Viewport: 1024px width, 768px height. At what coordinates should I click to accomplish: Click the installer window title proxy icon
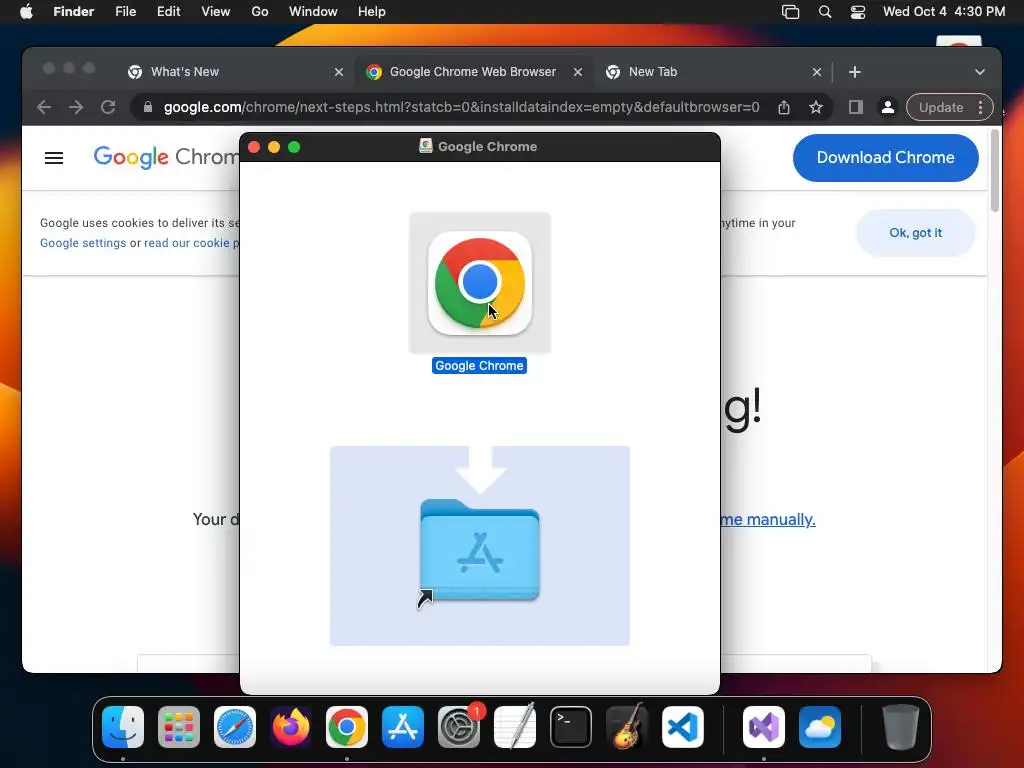[426, 146]
